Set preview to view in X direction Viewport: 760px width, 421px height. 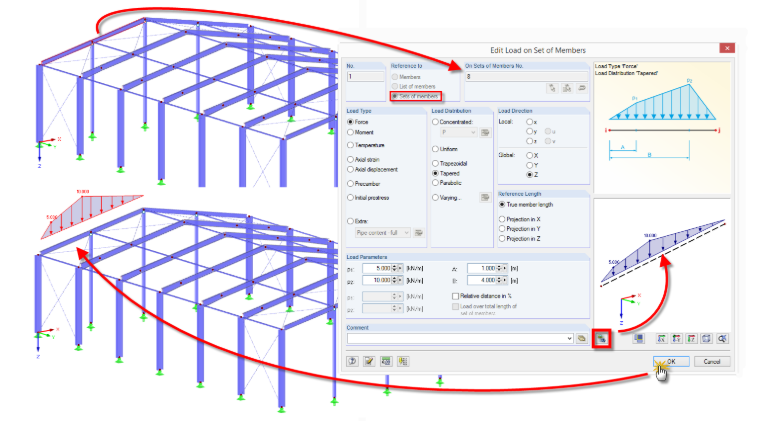[x=662, y=339]
